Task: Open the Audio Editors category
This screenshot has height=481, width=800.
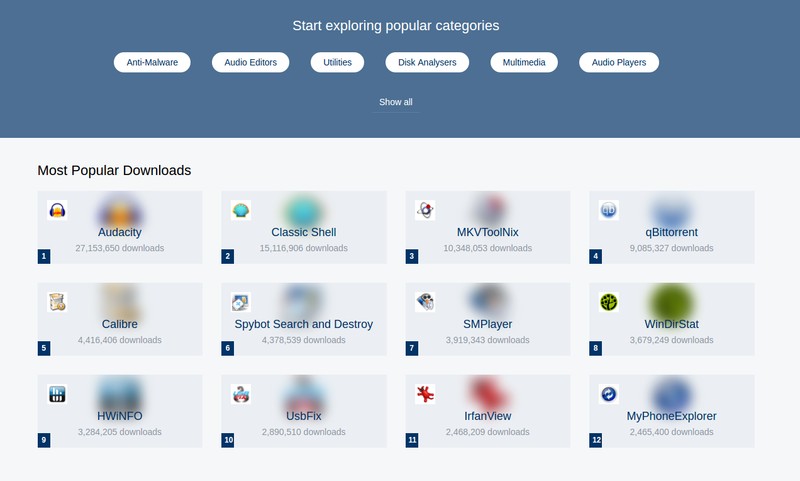Action: coord(251,62)
